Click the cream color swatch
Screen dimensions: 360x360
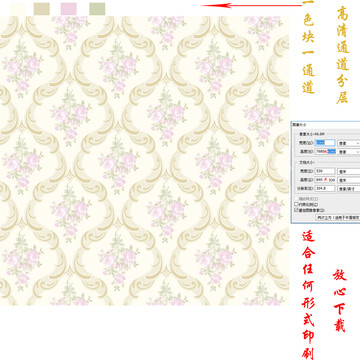(x=18, y=9)
